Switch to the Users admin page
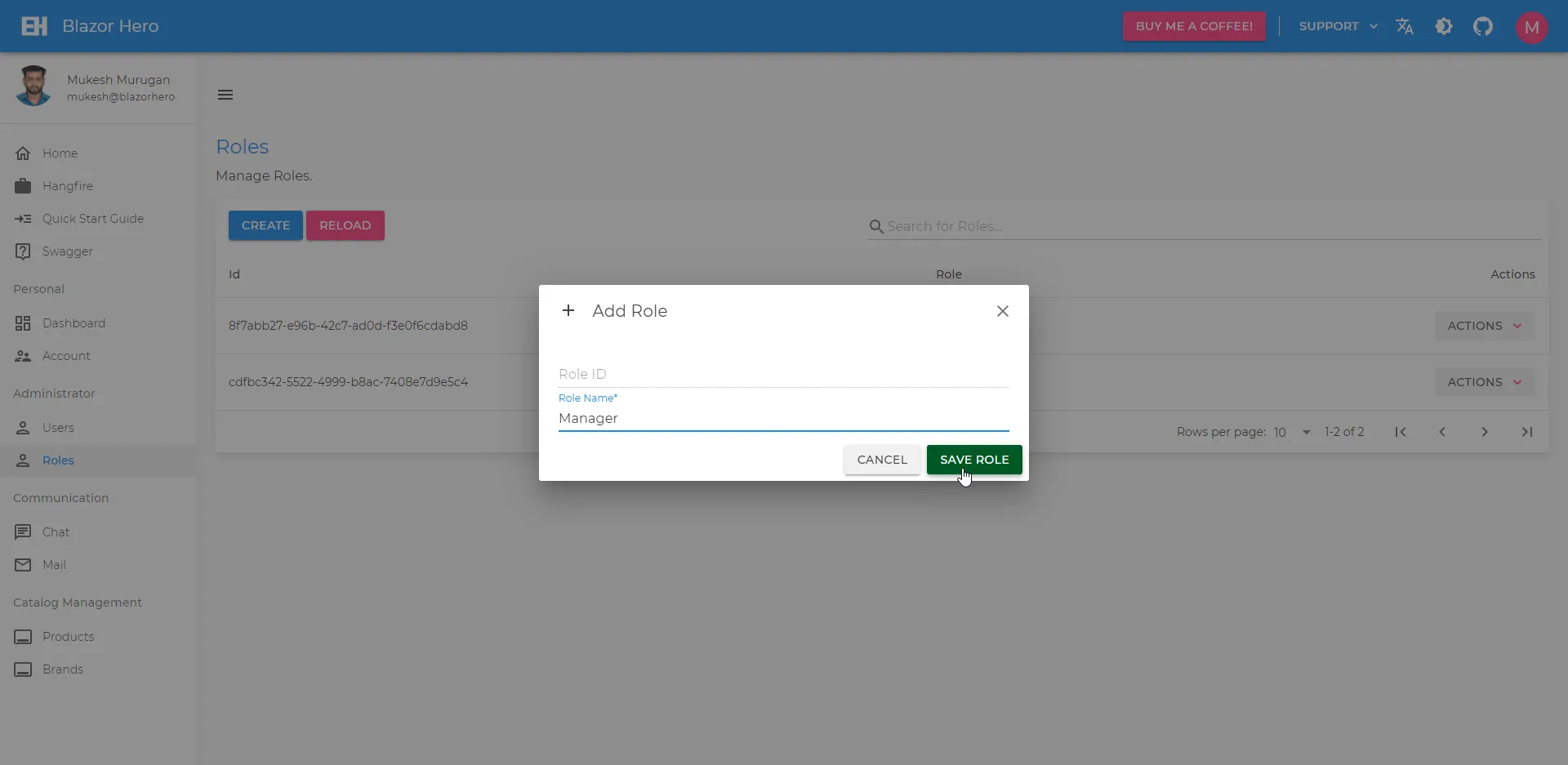Viewport: 1568px width, 765px height. [x=57, y=427]
